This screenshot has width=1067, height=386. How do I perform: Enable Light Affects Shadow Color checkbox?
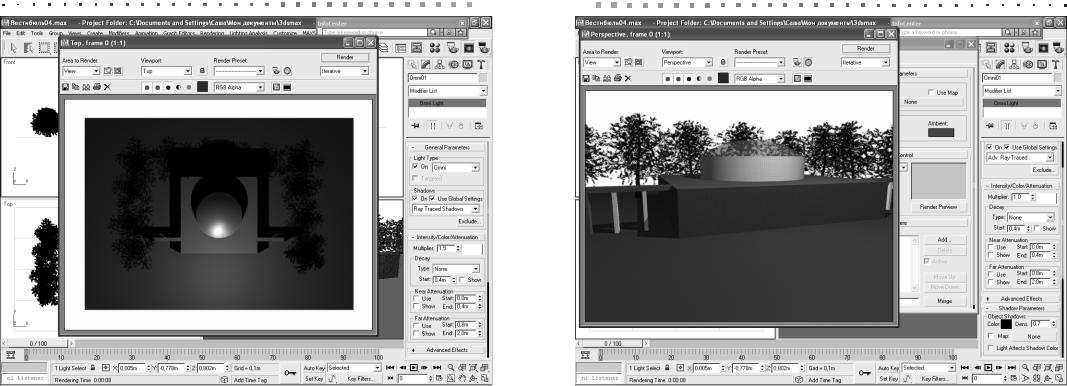990,348
